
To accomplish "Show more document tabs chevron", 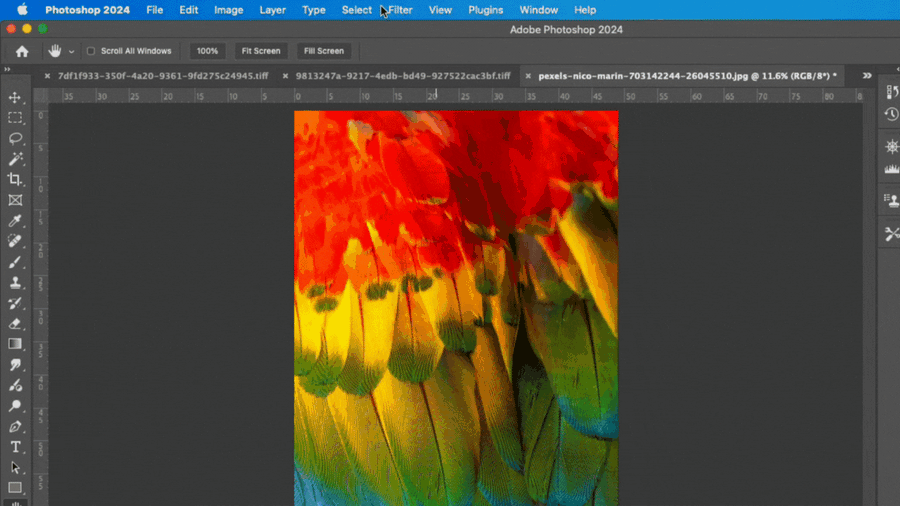I will [867, 76].
